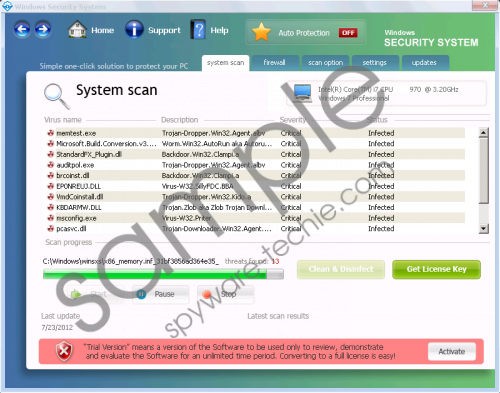Click threat icon beside brcoinst.dll

coord(50,175)
